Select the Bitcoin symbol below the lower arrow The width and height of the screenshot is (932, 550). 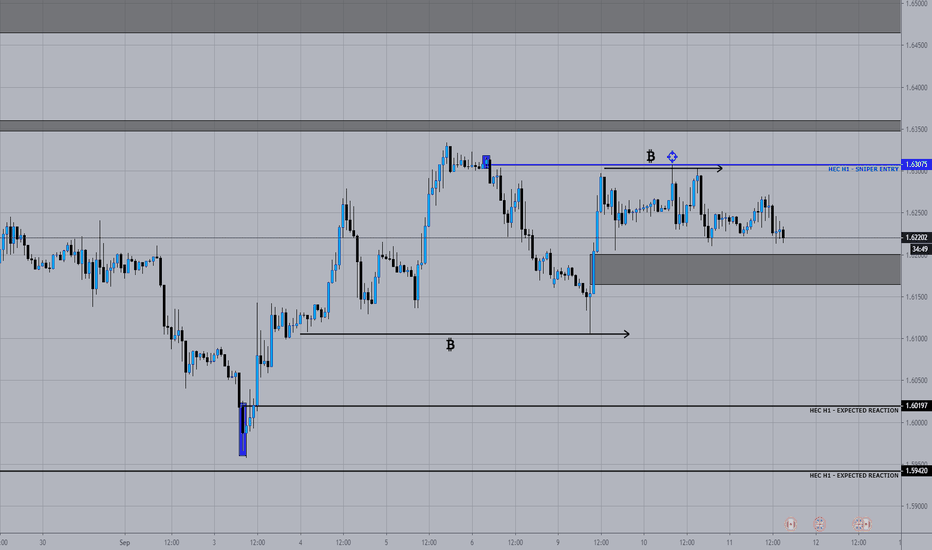[451, 345]
